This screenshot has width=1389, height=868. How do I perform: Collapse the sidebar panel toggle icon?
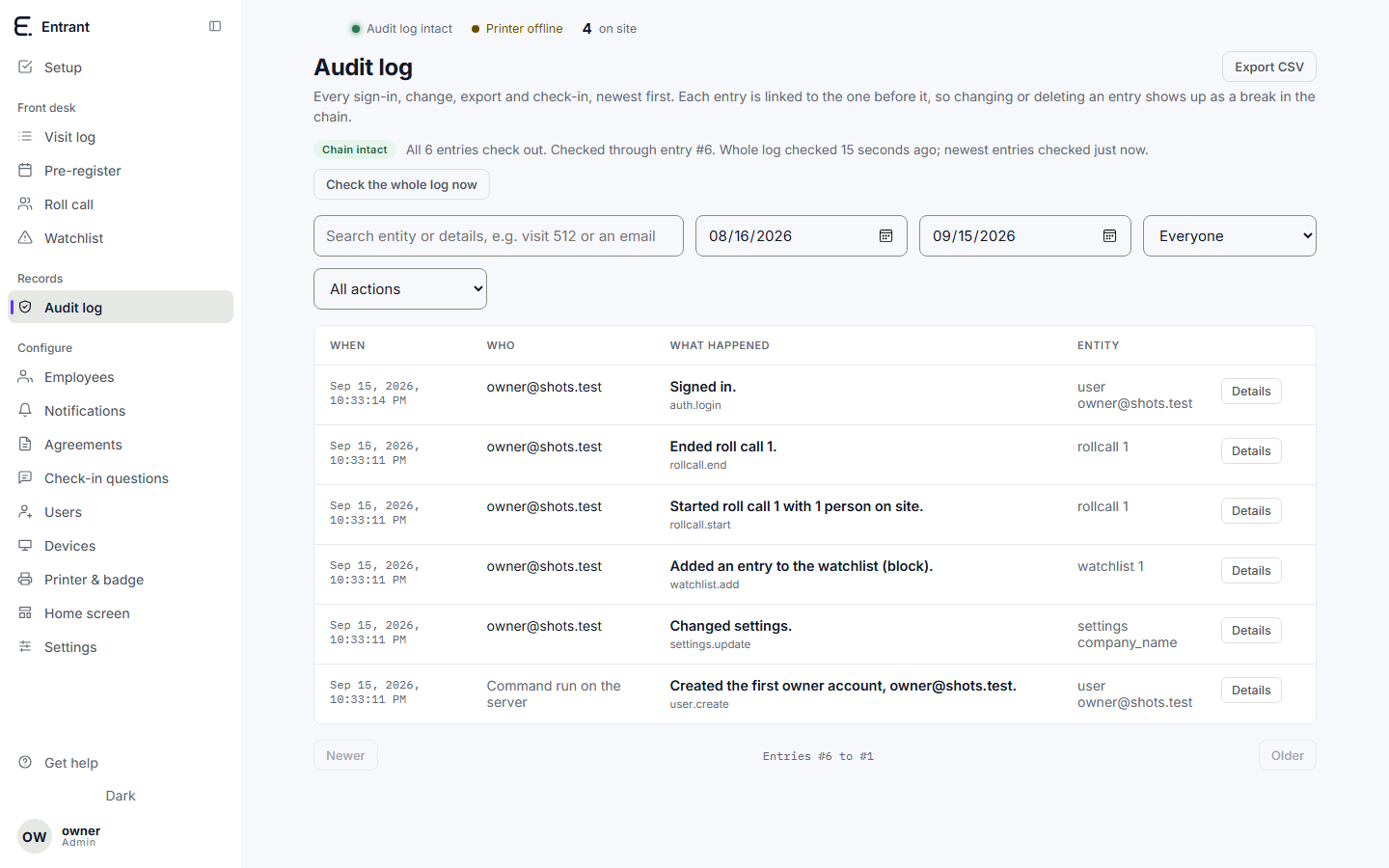coord(215,26)
